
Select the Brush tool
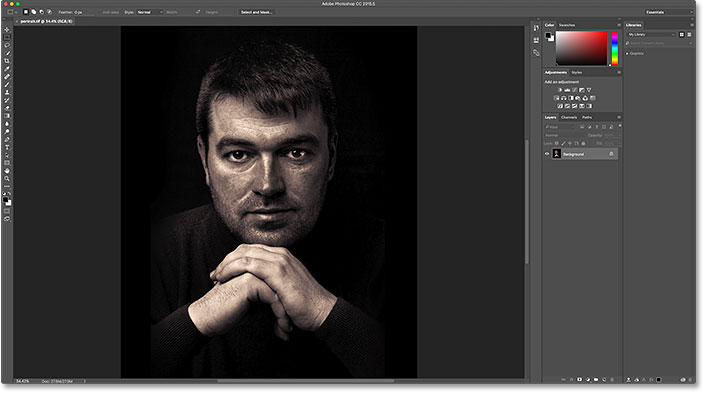coord(7,84)
